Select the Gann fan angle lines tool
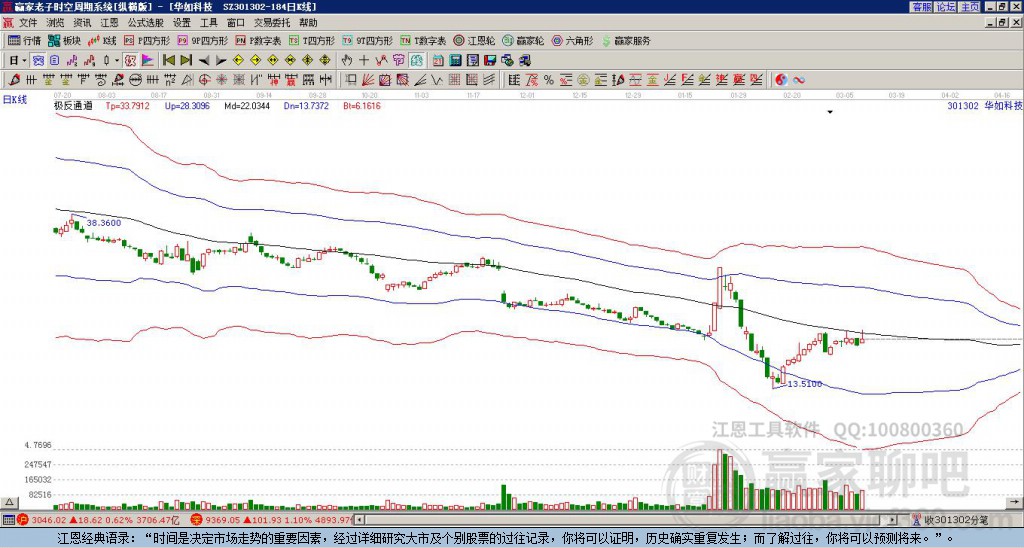Viewport: 1024px width, 548px height. pyautogui.click(x=368, y=80)
